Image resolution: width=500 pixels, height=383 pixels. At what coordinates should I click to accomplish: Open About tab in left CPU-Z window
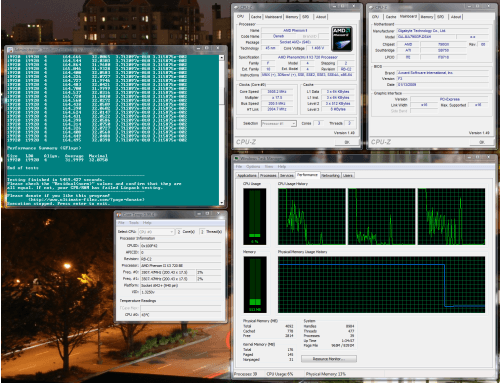(321, 17)
